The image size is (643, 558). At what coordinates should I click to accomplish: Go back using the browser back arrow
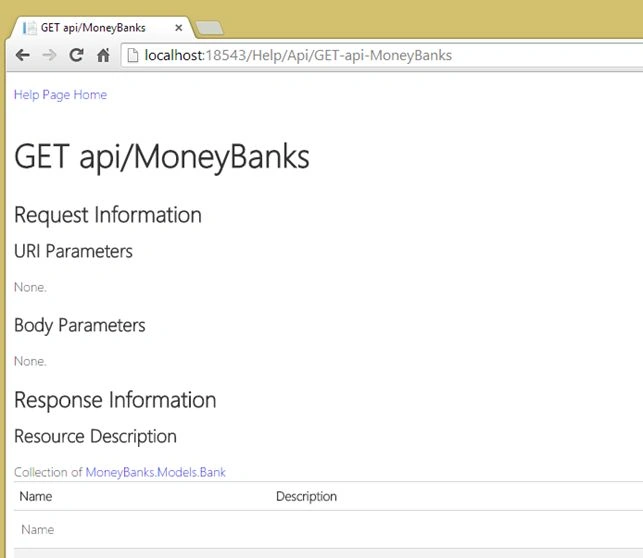(23, 55)
